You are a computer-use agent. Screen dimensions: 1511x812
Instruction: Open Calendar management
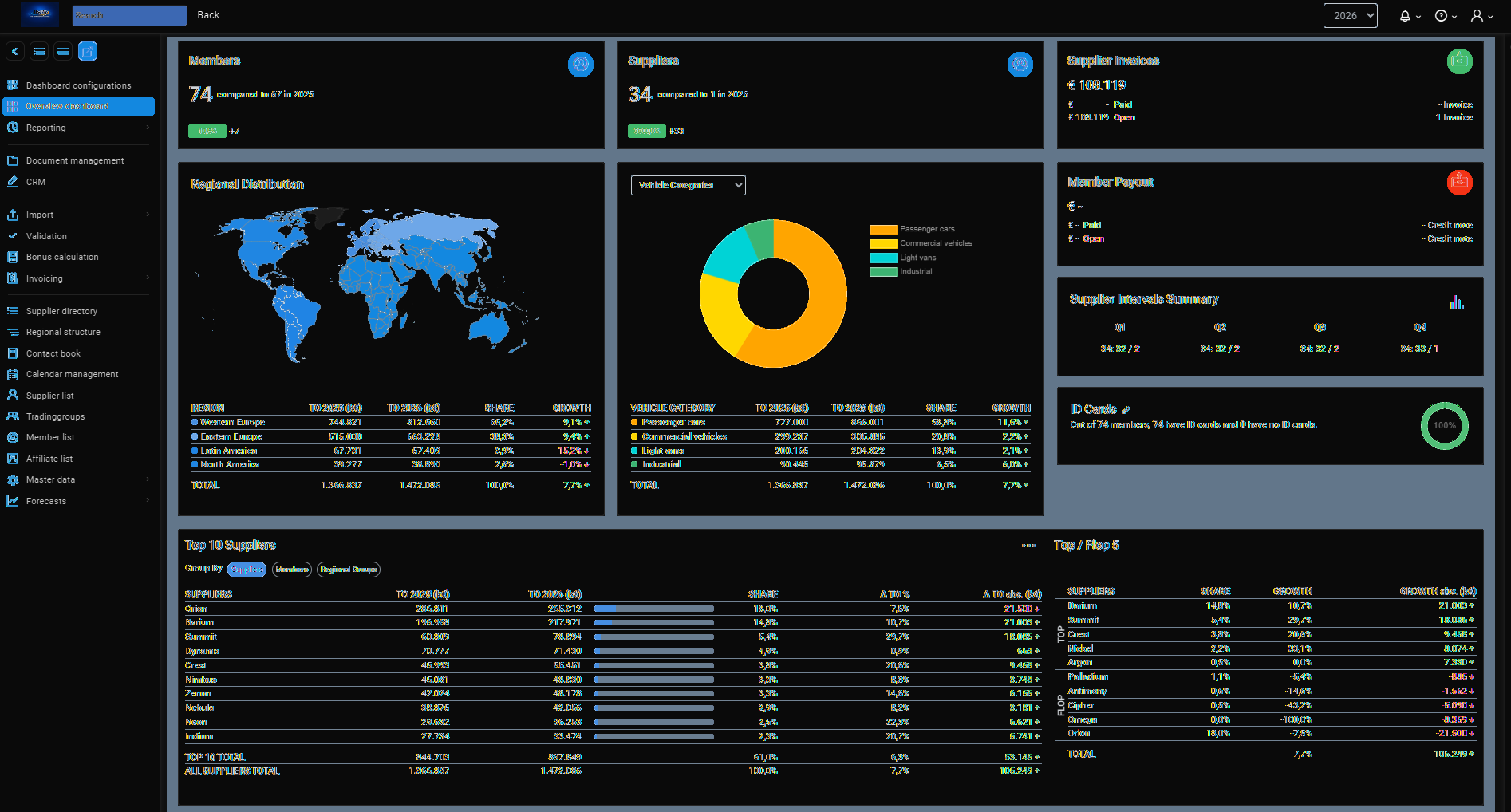tap(78, 374)
